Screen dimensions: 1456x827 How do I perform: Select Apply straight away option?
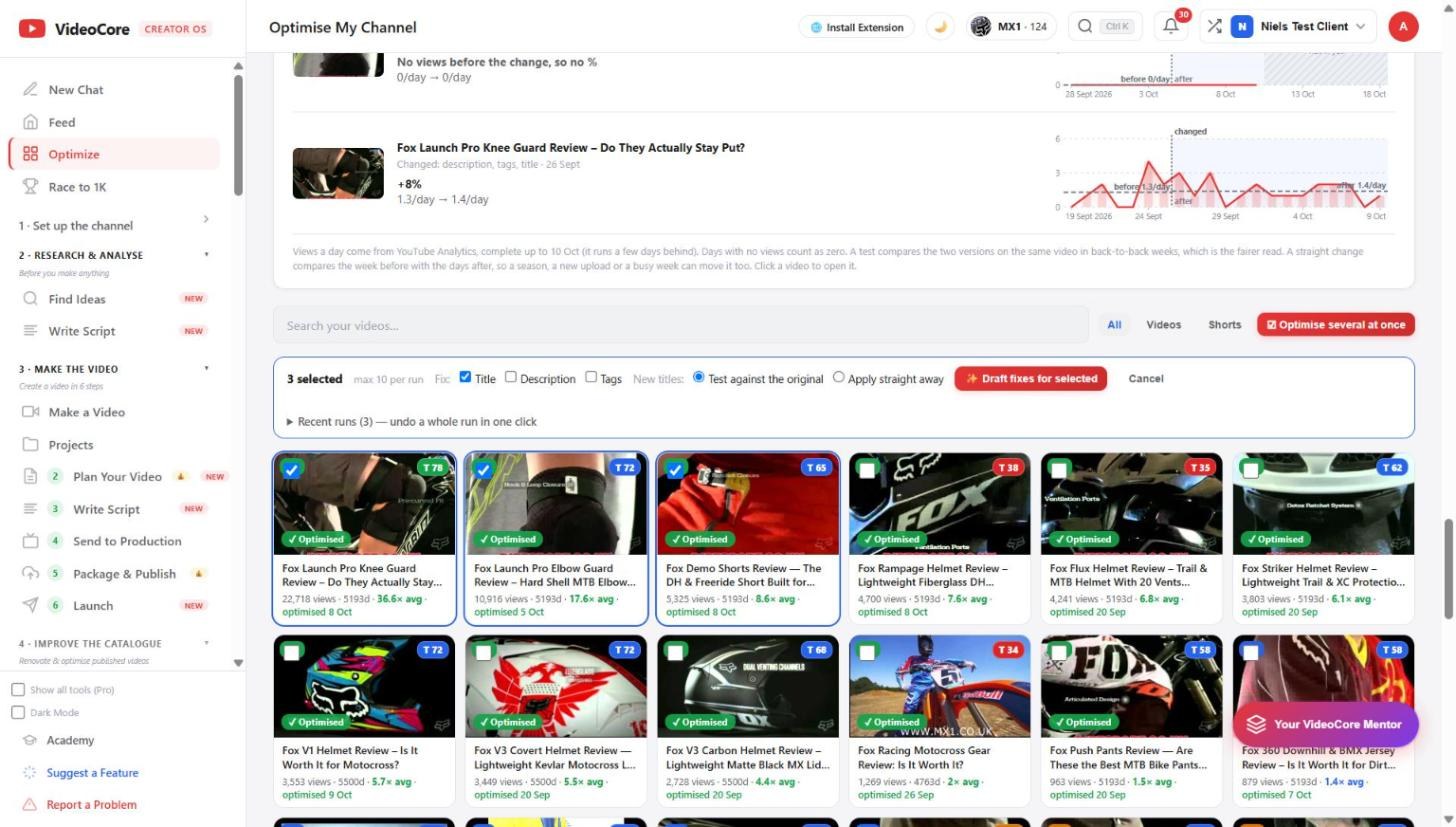(839, 377)
